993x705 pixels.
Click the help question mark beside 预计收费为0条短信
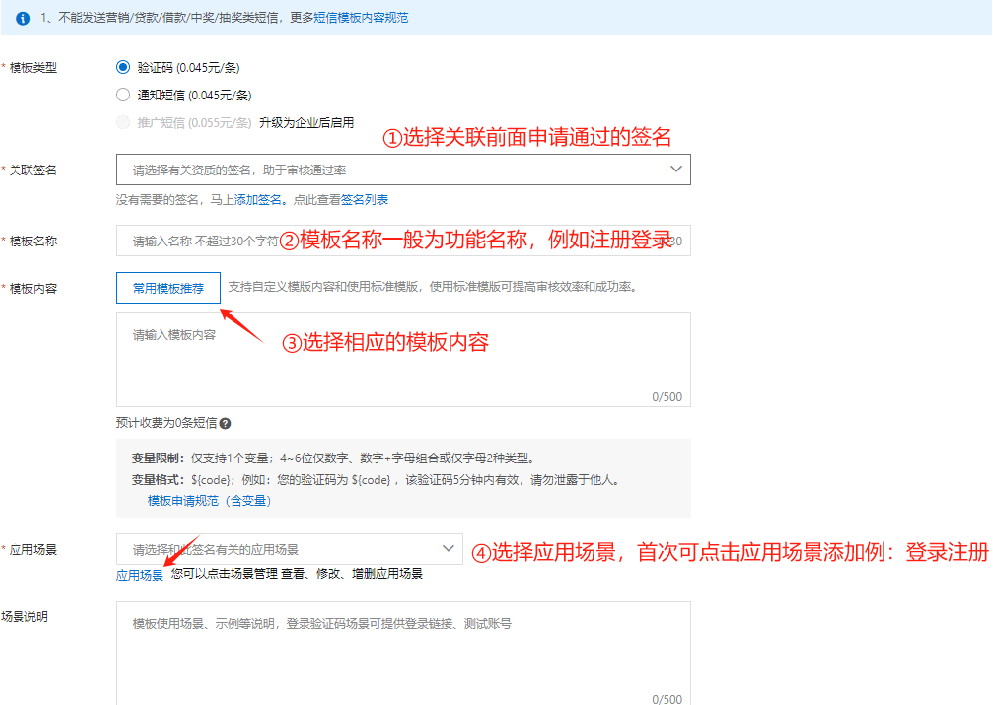pos(225,424)
